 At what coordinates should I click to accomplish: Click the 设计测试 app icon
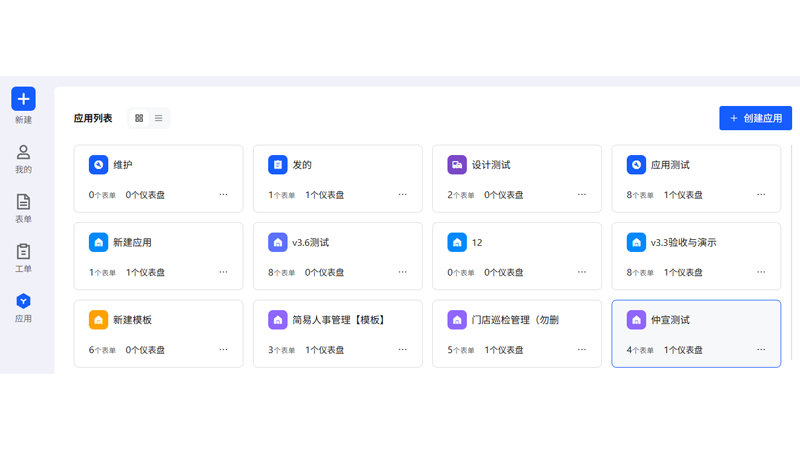pos(457,165)
